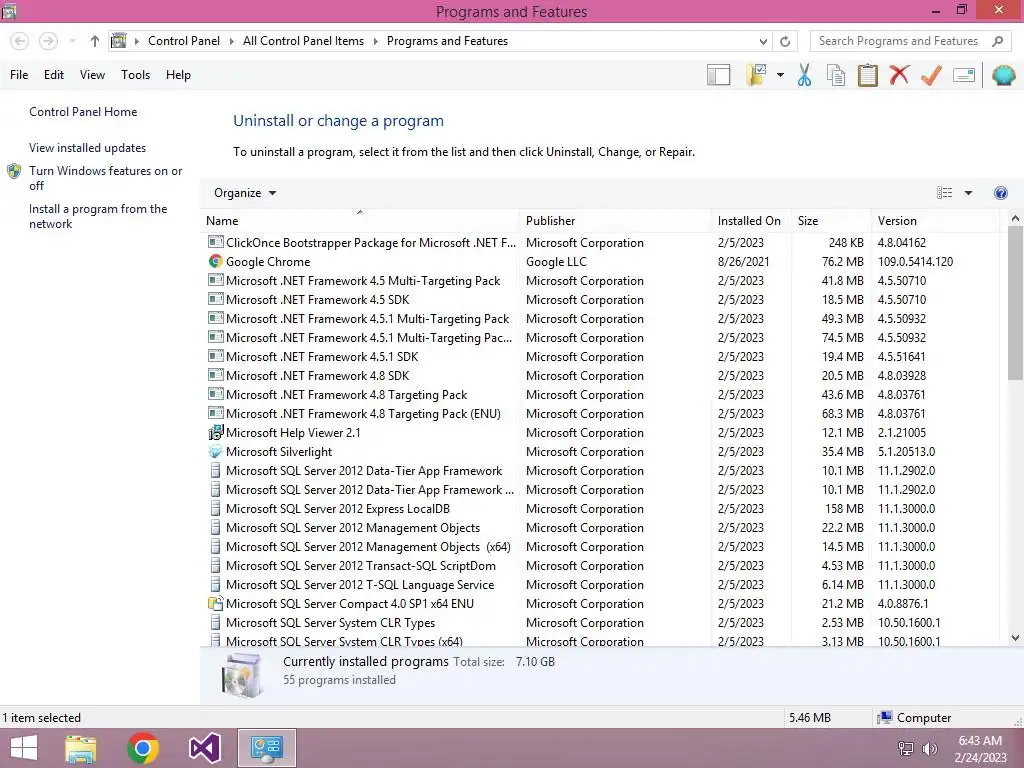
Task: Open View installed updates link
Action: 88,148
